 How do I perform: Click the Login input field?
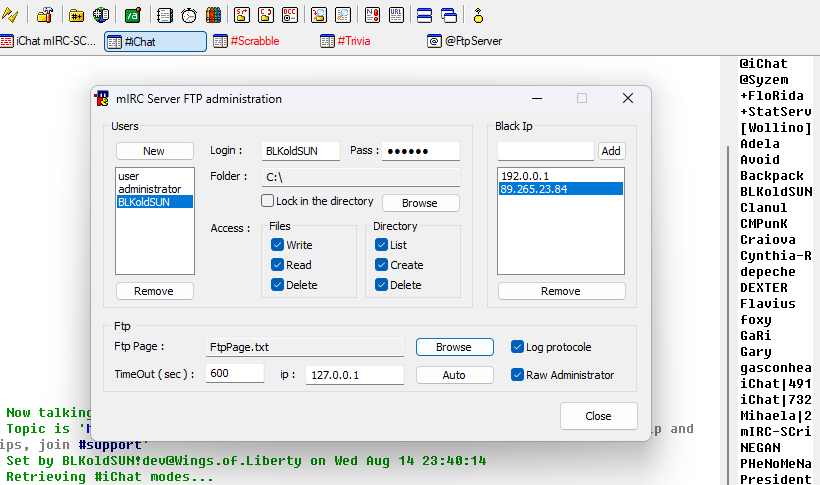pyautogui.click(x=300, y=151)
